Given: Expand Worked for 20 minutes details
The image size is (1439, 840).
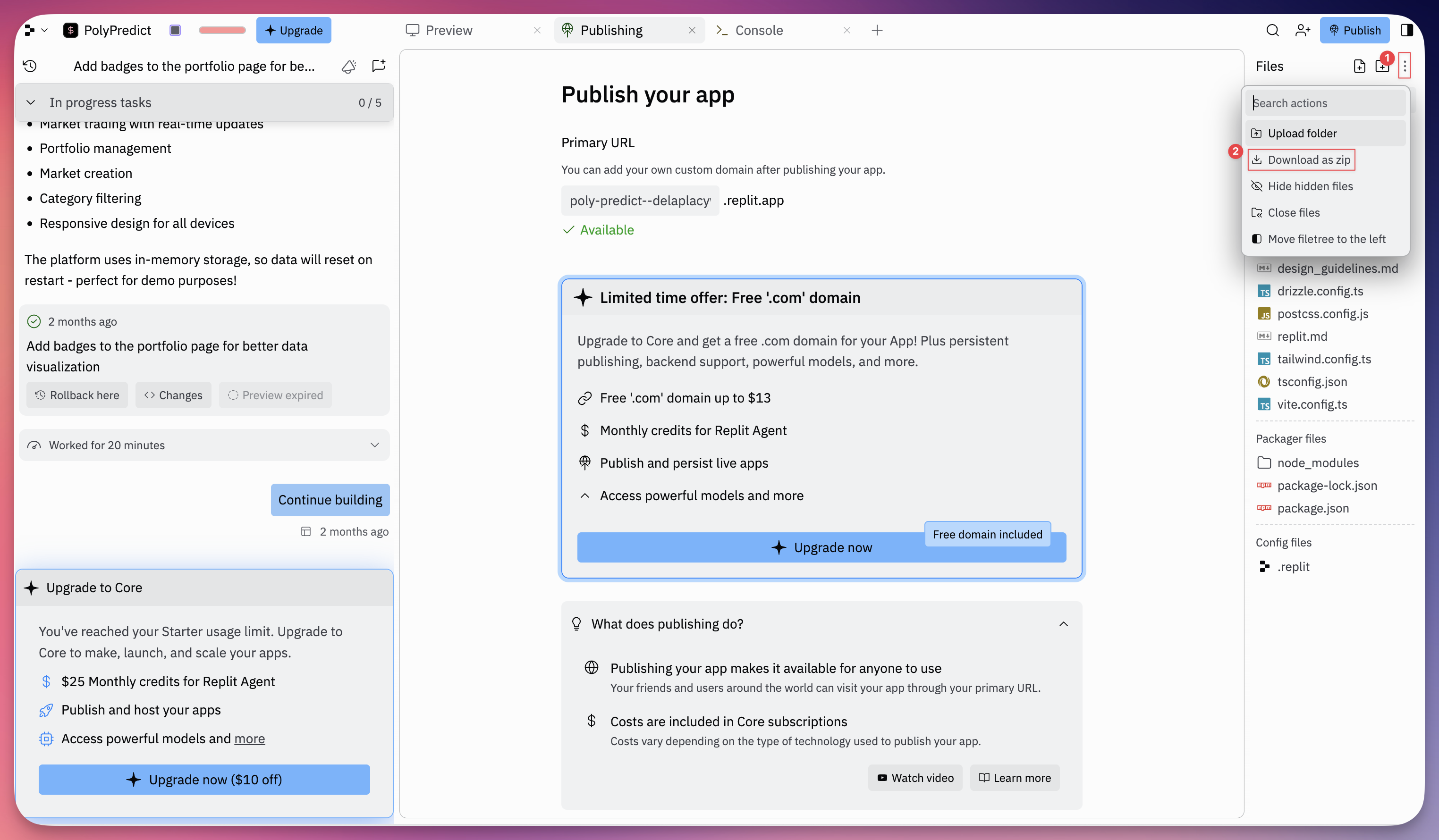Looking at the screenshot, I should [374, 445].
